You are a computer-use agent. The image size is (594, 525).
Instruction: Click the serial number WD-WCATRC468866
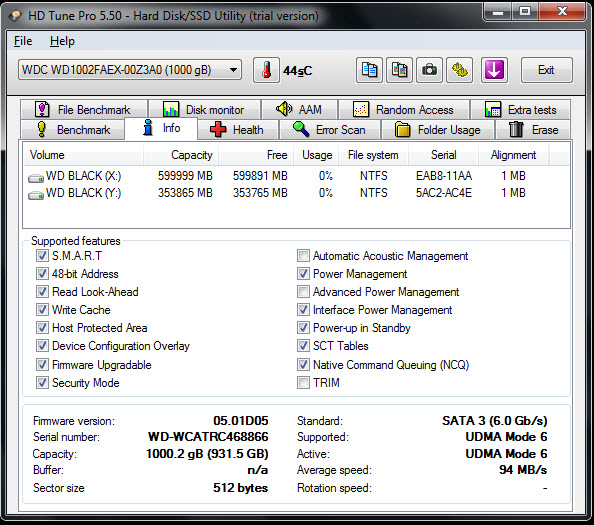(x=208, y=437)
